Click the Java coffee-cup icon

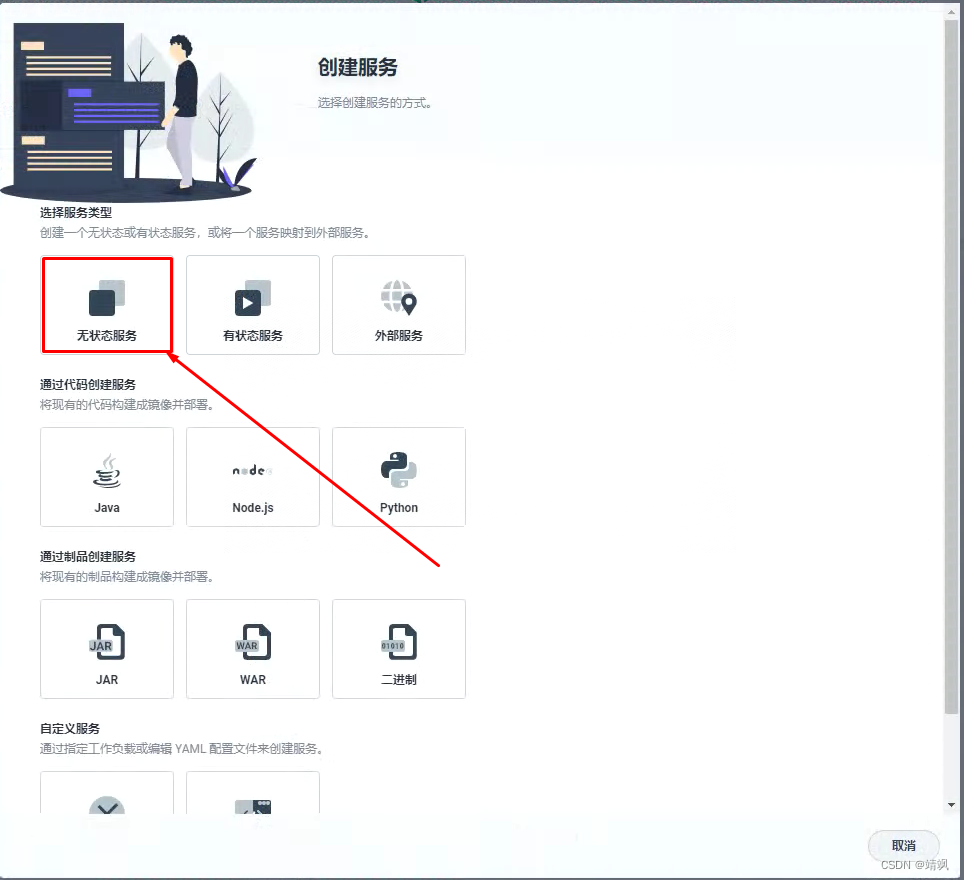pyautogui.click(x=106, y=468)
